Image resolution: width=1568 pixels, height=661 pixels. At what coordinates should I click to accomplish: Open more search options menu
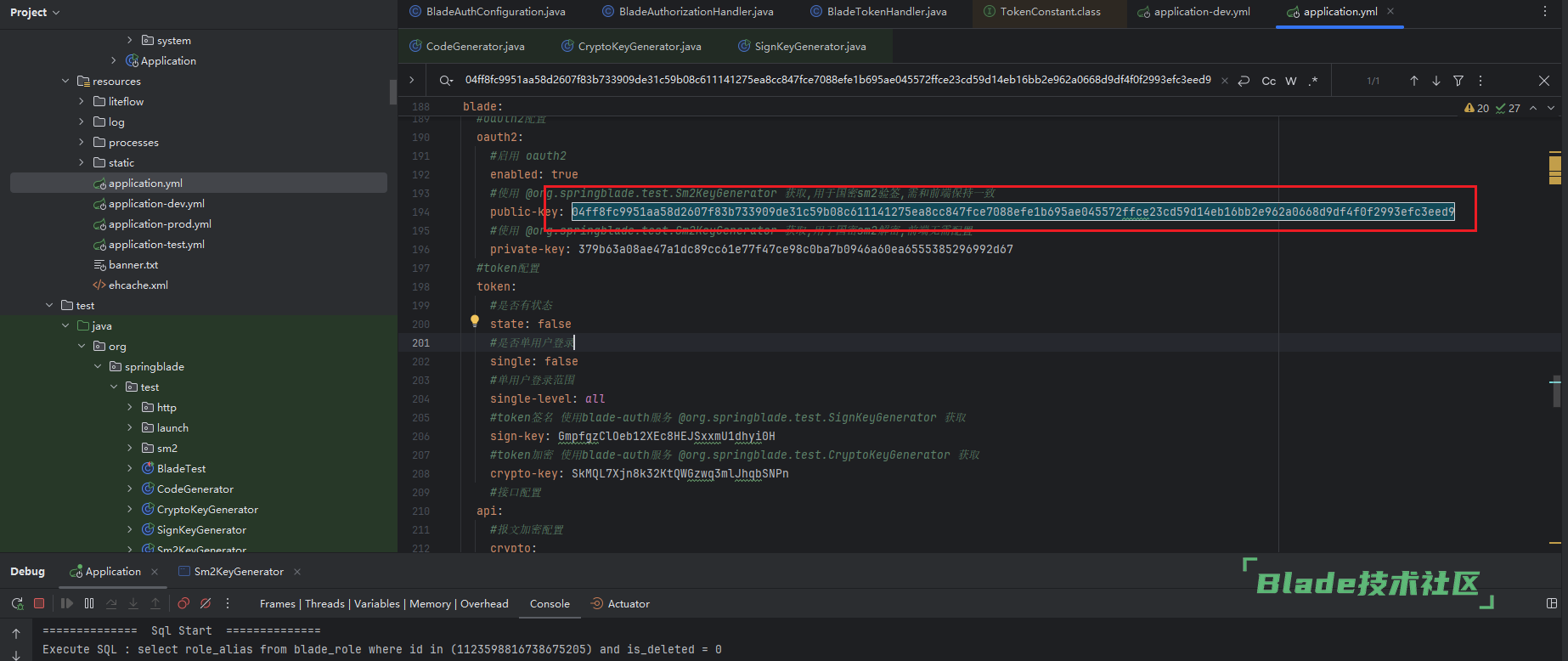[x=1481, y=81]
